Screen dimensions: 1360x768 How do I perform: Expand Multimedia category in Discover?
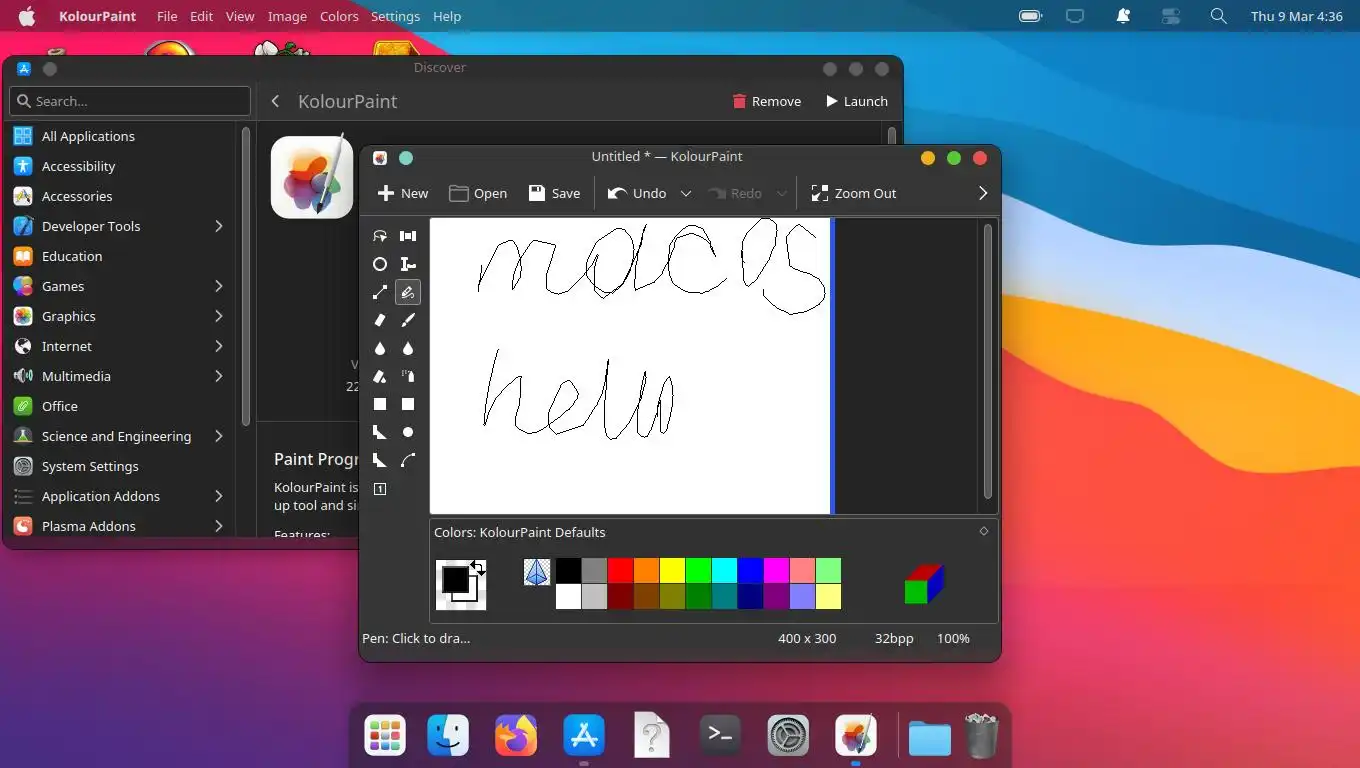coord(218,376)
